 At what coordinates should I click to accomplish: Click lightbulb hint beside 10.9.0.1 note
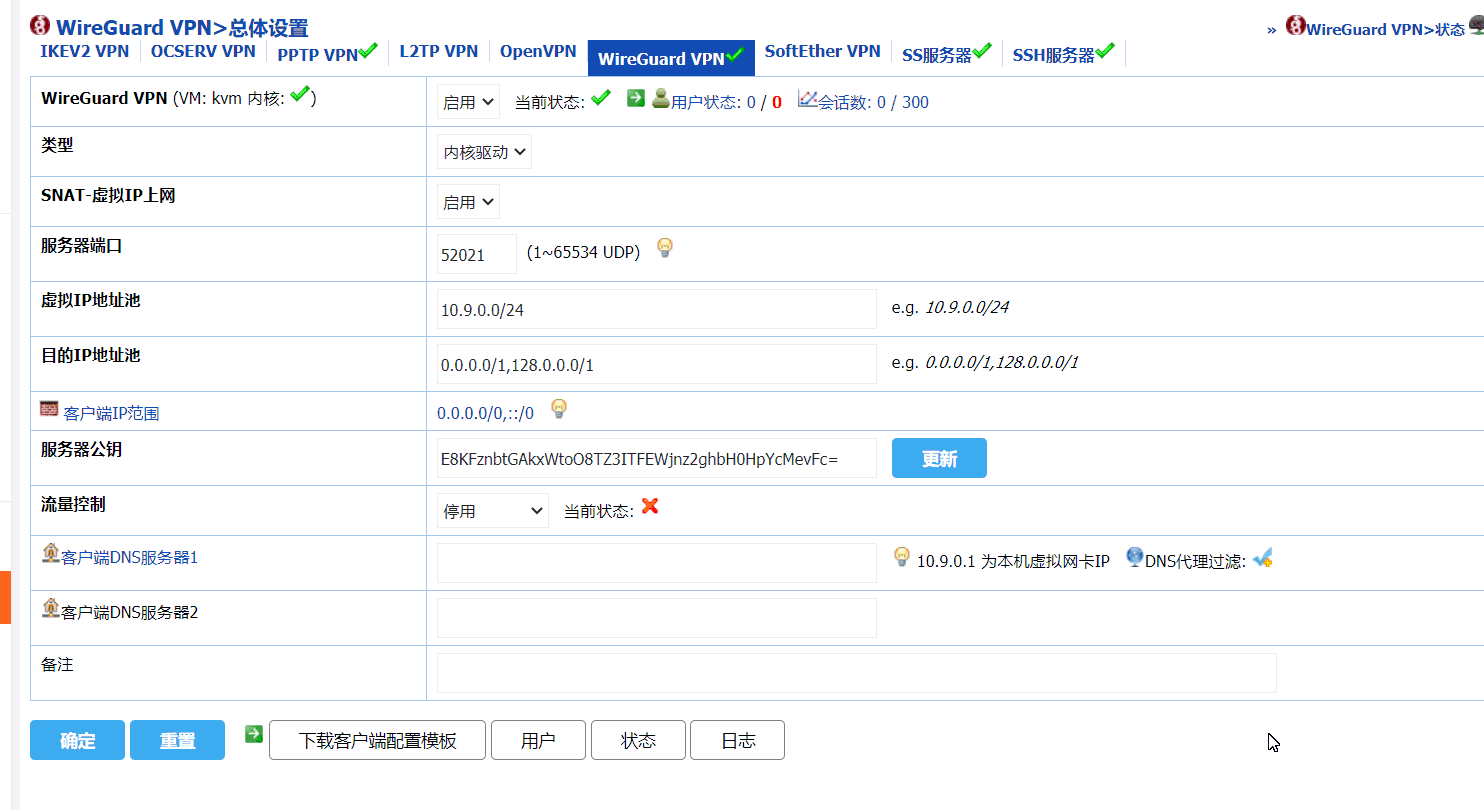902,557
